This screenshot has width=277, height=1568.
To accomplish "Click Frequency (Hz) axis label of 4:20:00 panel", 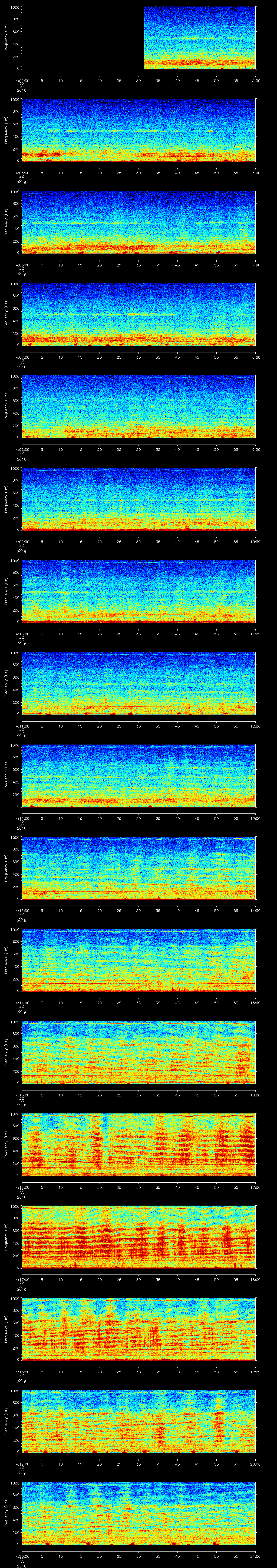I will [6, 1514].
